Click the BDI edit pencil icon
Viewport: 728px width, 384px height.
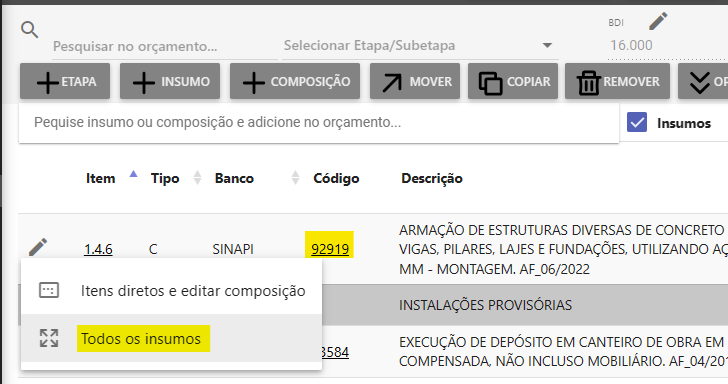point(658,21)
